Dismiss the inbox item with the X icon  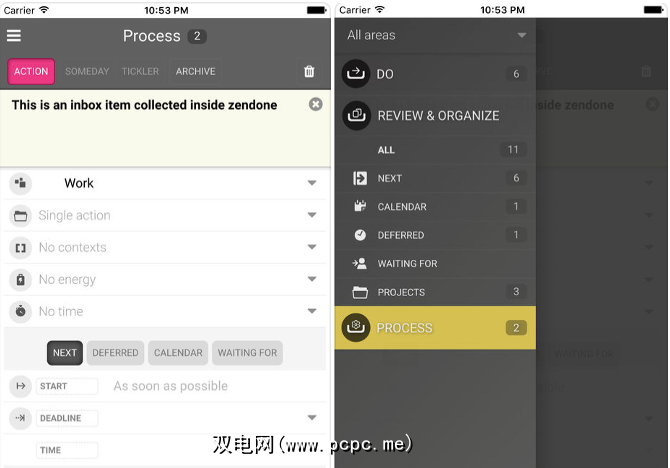click(x=315, y=104)
